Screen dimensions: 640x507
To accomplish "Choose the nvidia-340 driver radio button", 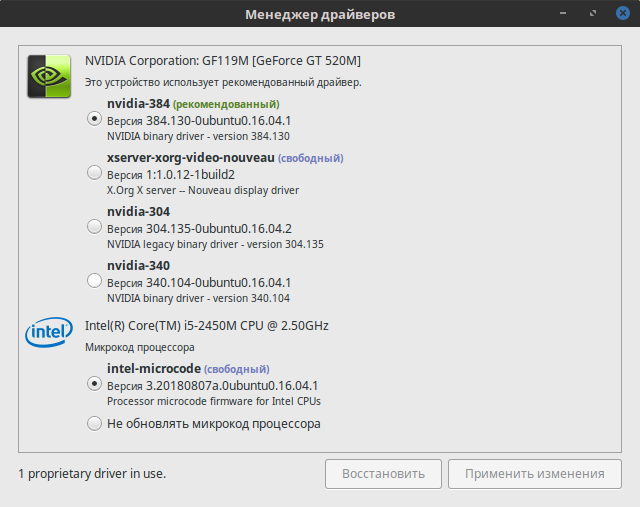I will coord(94,280).
